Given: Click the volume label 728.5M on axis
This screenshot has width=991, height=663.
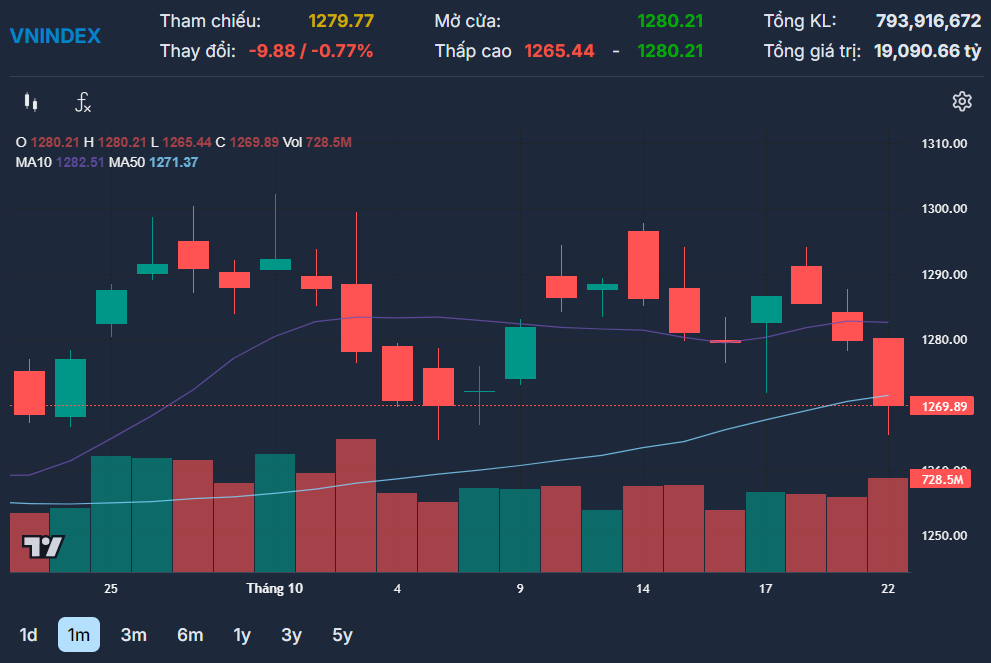Looking at the screenshot, I should [x=940, y=479].
